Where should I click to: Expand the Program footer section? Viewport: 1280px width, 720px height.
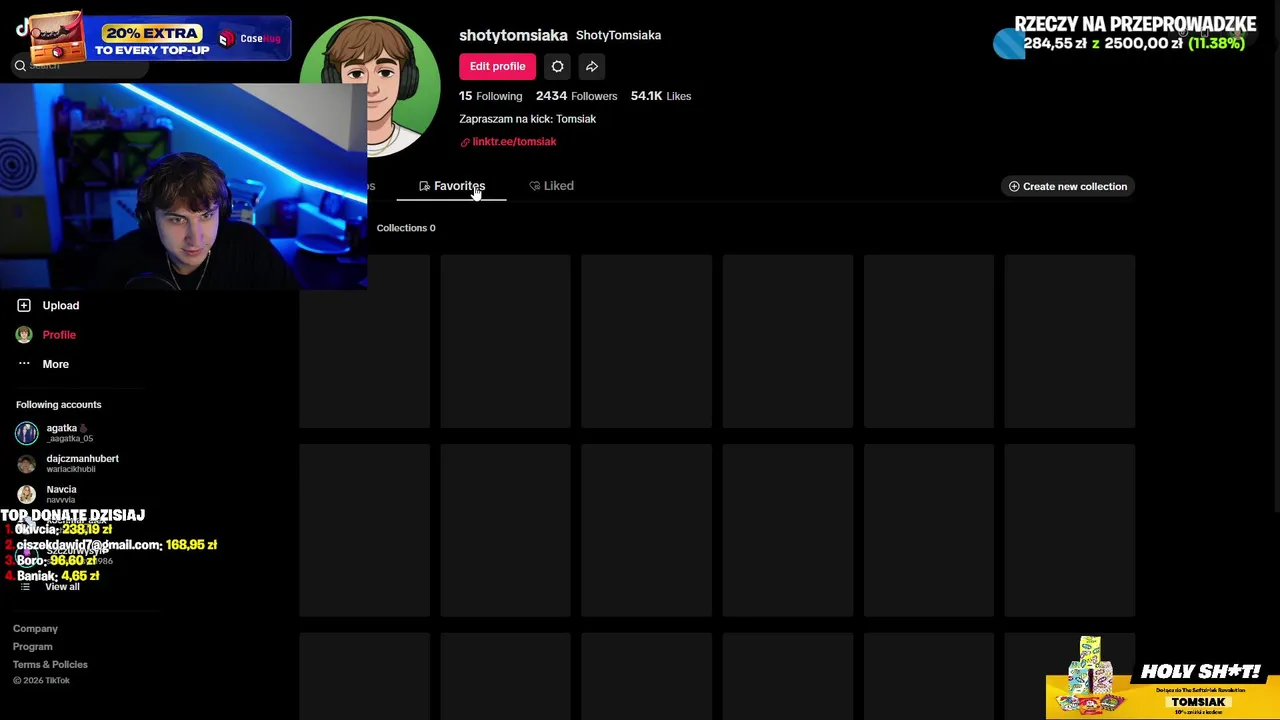pyautogui.click(x=32, y=647)
